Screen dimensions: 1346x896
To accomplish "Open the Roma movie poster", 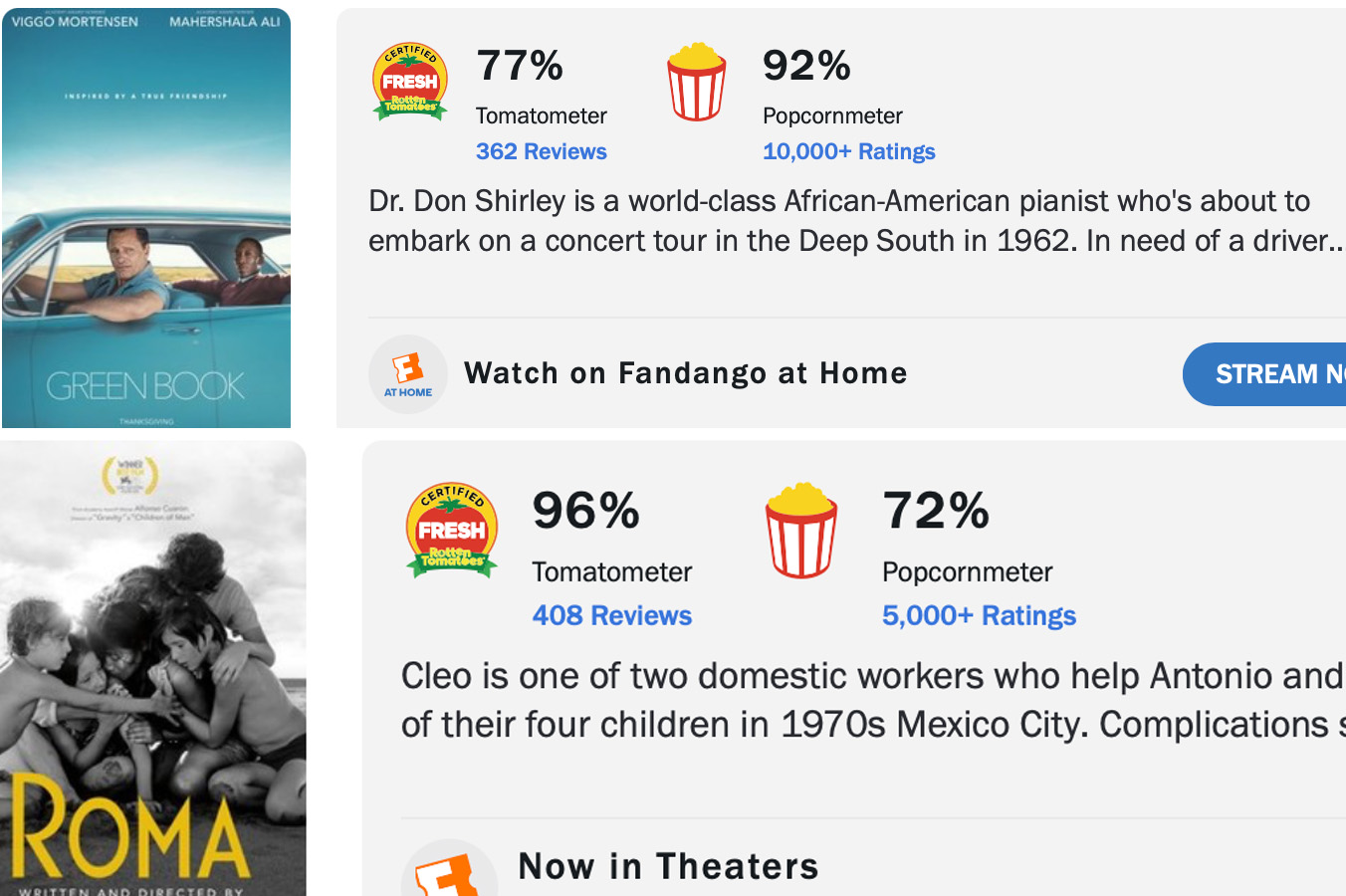I will pyautogui.click(x=152, y=668).
